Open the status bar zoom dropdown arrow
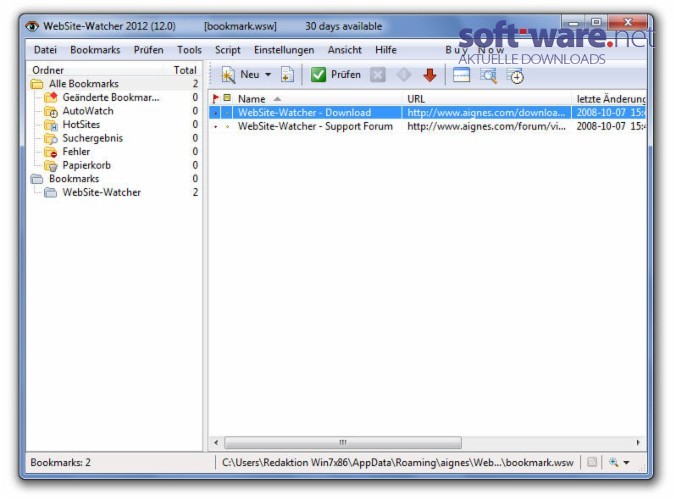Viewport: 676px width, 500px height. coord(626,462)
